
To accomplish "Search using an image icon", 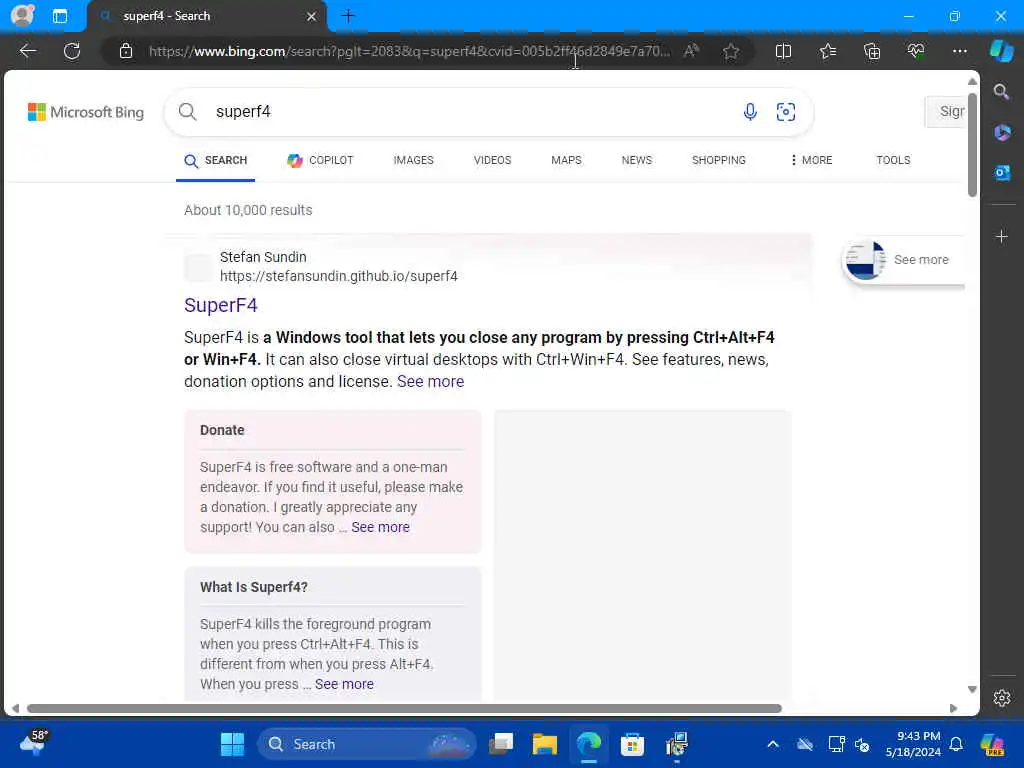I will point(786,112).
